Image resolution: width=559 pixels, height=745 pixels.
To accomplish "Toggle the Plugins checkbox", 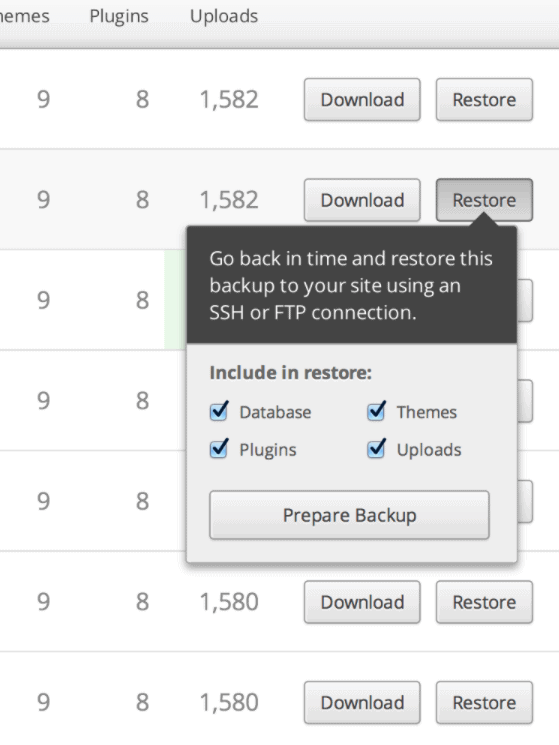I will [219, 449].
